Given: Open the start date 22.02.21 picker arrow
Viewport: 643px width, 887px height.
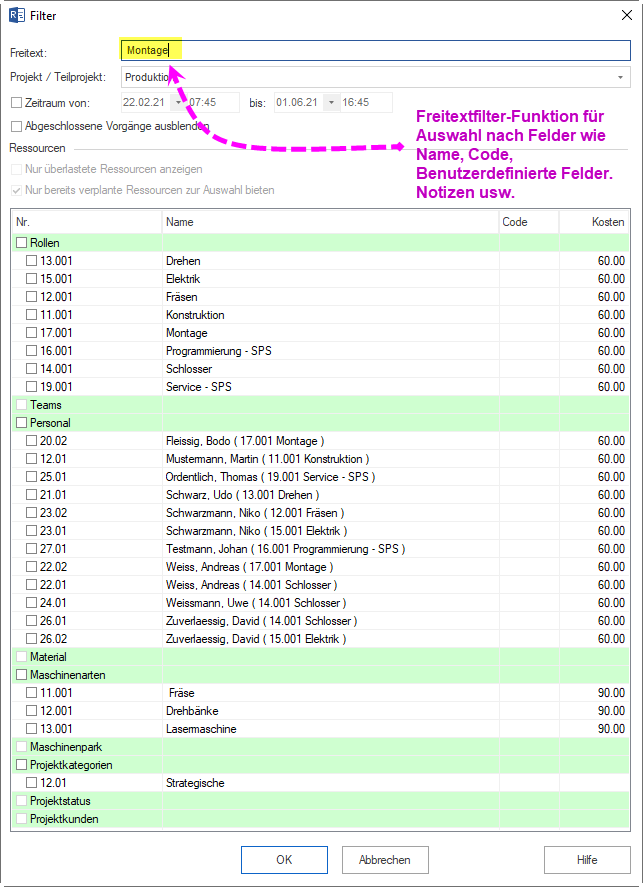Looking at the screenshot, I should coord(179,103).
